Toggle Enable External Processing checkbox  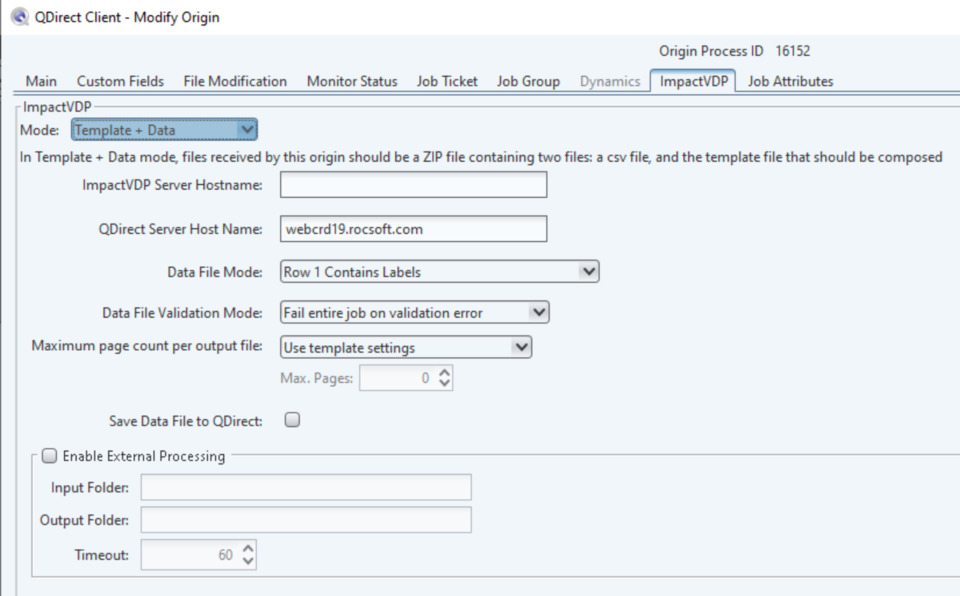(50, 456)
